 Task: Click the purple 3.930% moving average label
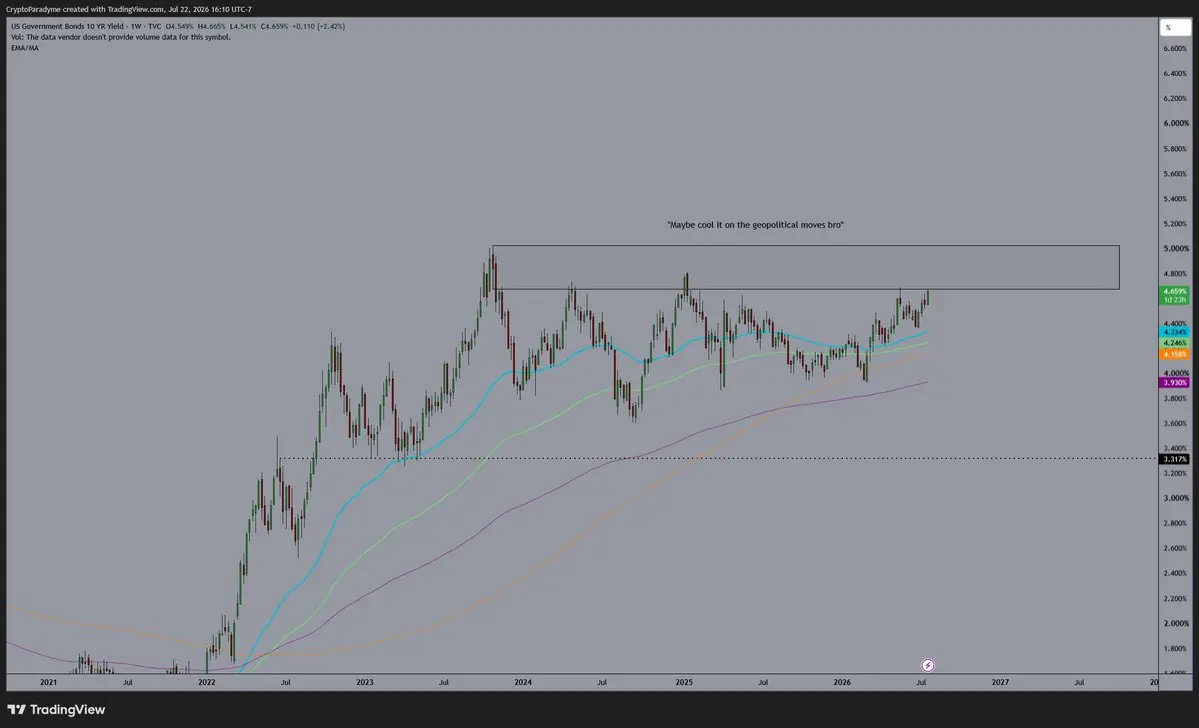coord(1175,382)
